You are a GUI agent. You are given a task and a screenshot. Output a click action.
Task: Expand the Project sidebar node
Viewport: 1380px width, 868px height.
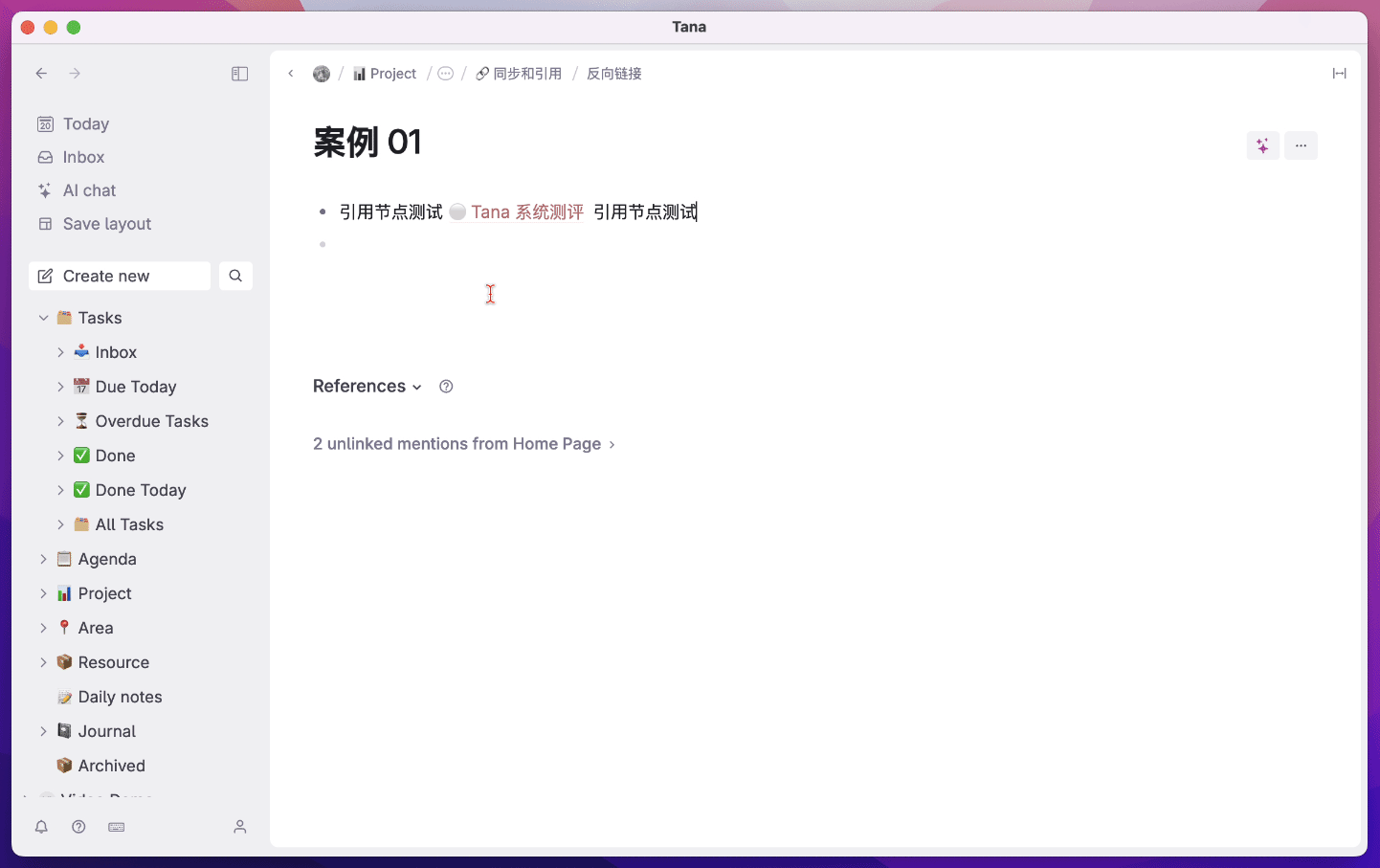pos(43,593)
